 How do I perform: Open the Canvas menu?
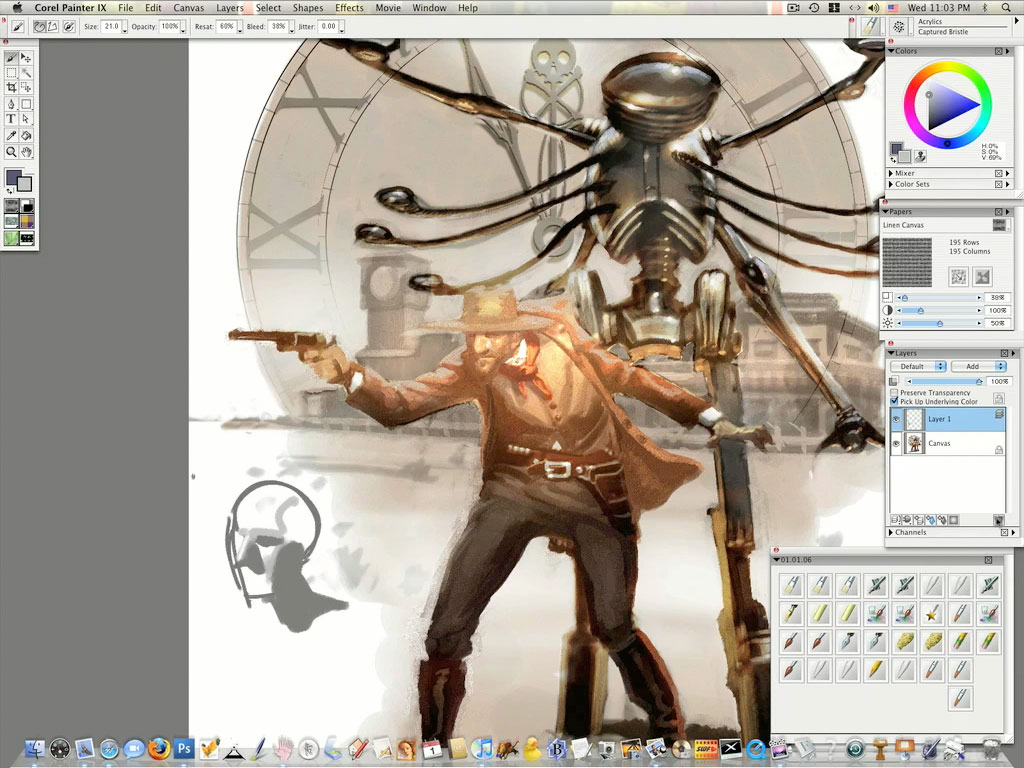tap(188, 8)
